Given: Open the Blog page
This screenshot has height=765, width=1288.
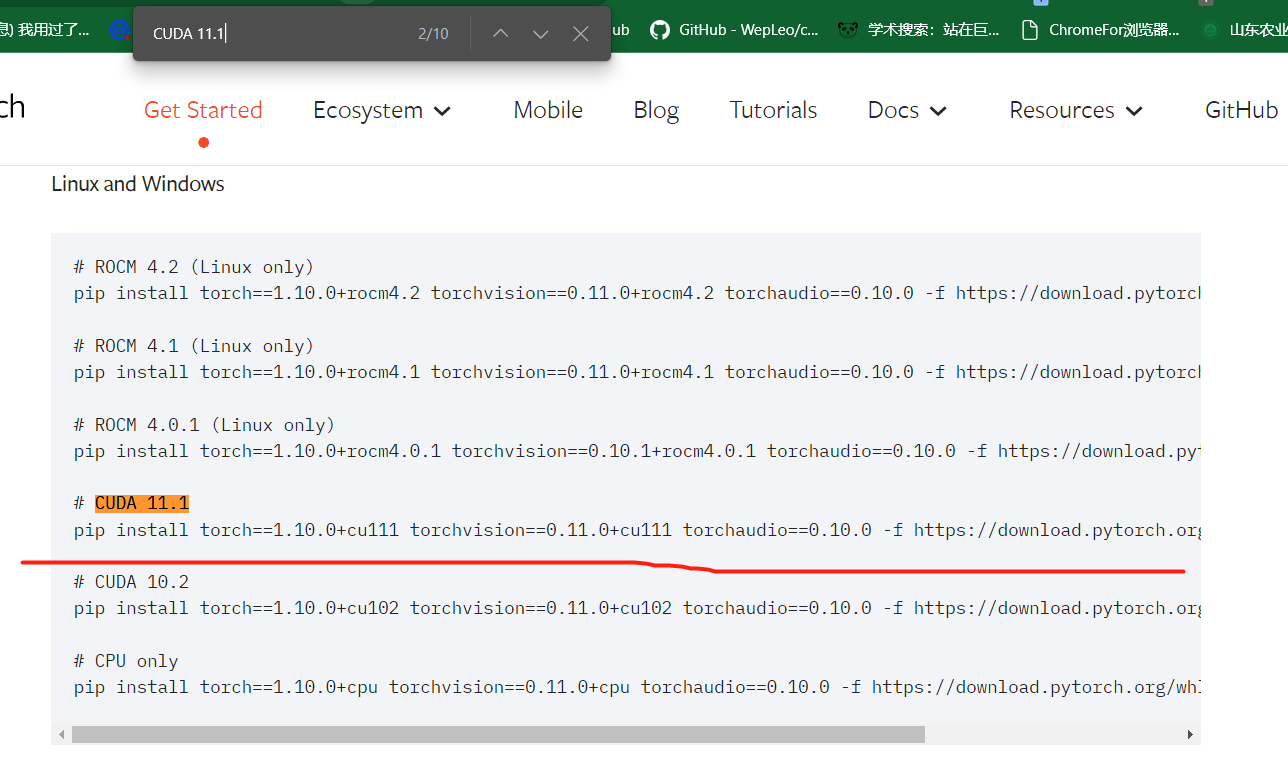Looking at the screenshot, I should tap(656, 110).
